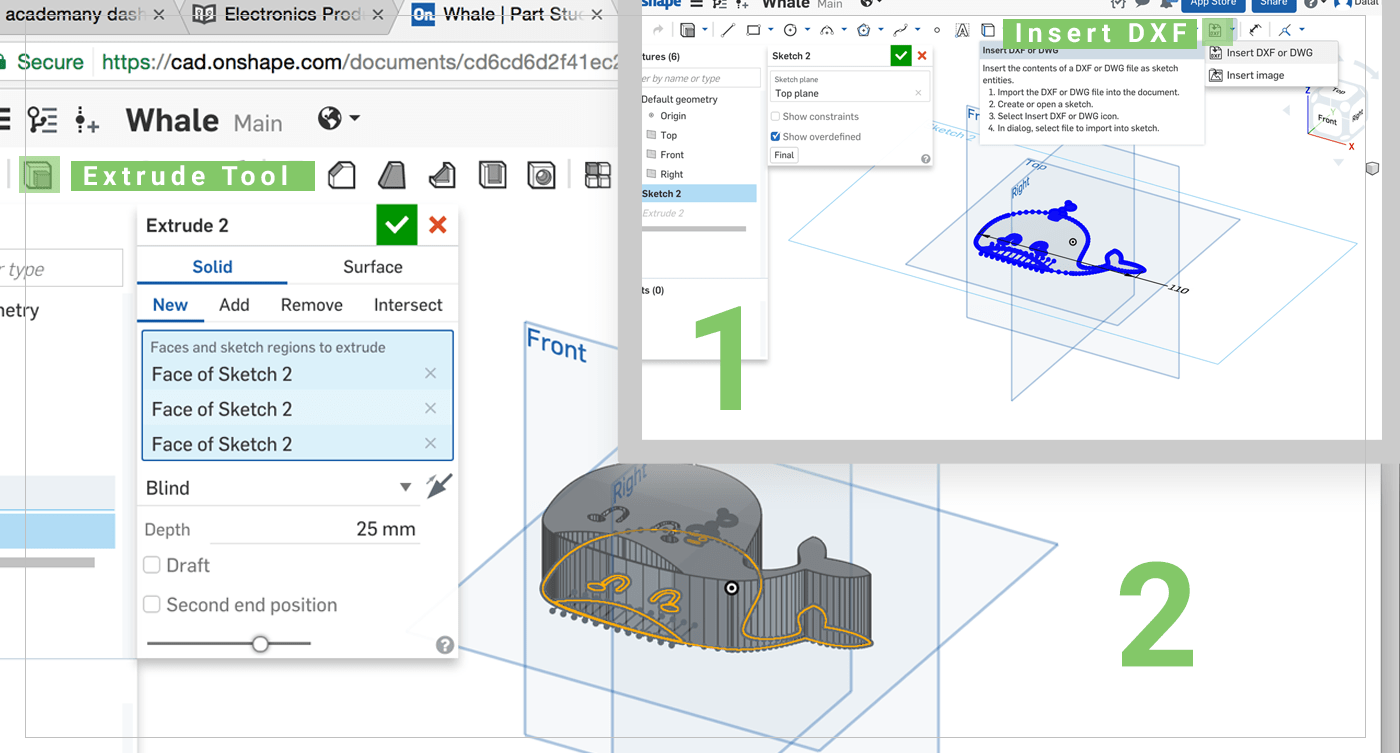Open help icon in Sketch 2 dialog

pos(925,159)
